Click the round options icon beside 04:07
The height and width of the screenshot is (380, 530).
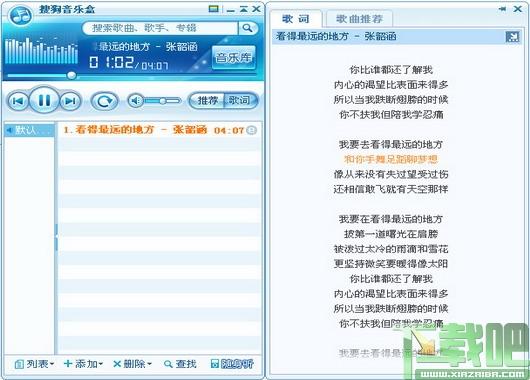point(251,130)
